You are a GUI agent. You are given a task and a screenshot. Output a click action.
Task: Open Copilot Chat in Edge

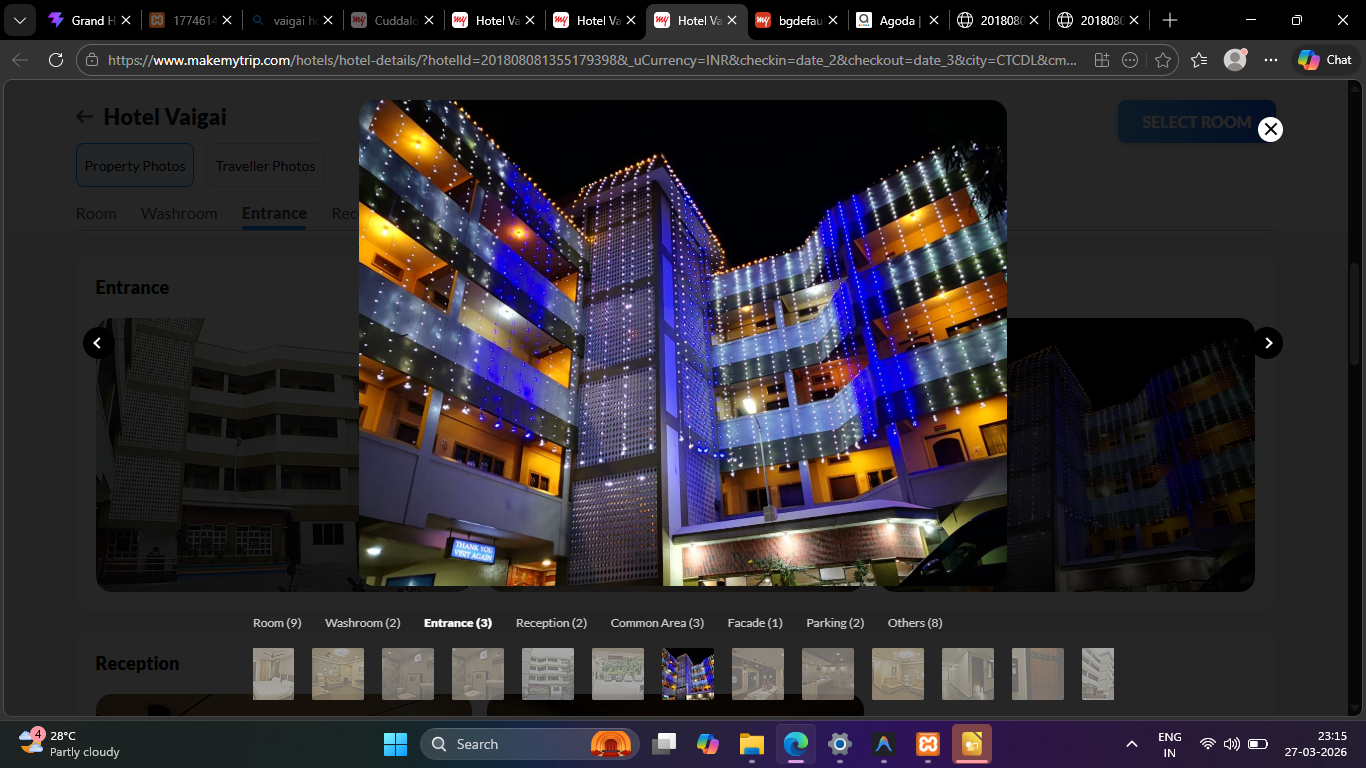[1325, 60]
